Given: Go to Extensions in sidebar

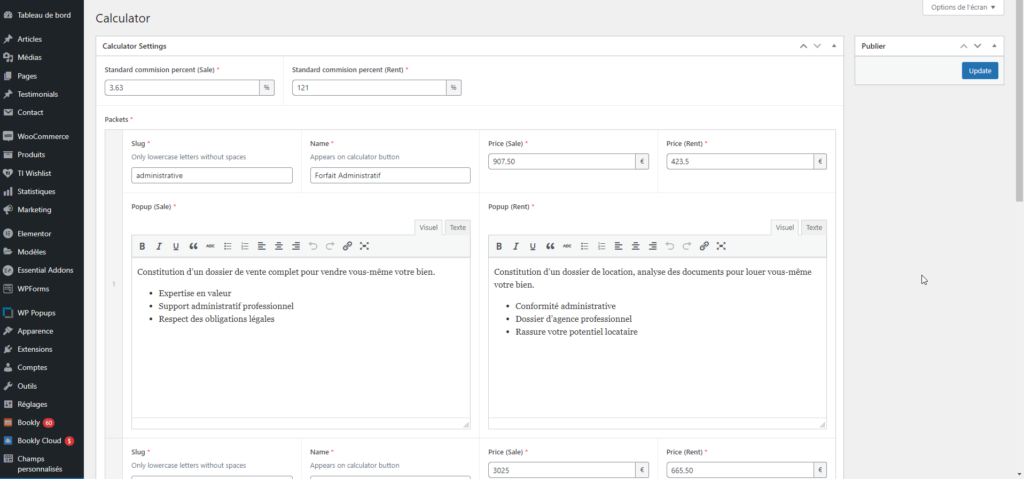Looking at the screenshot, I should click(x=42, y=349).
